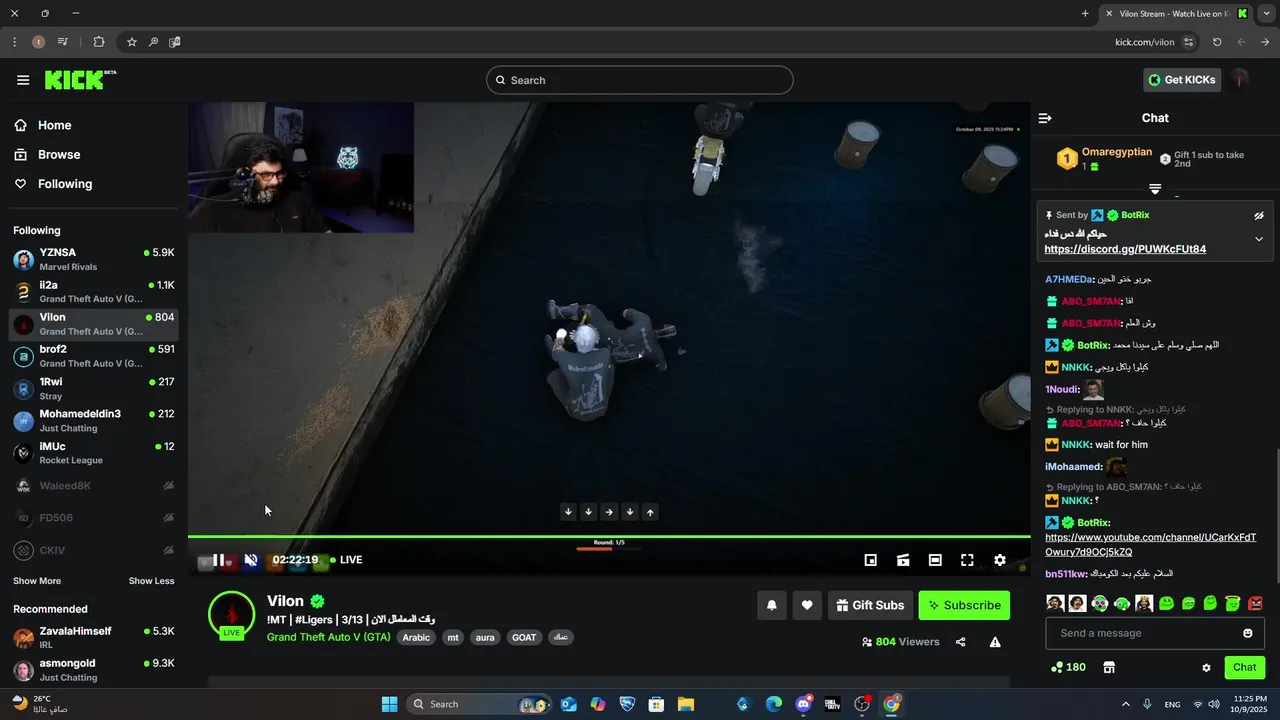Image resolution: width=1280 pixels, height=720 pixels.
Task: Toggle notification bell for Vilon
Action: (x=772, y=605)
